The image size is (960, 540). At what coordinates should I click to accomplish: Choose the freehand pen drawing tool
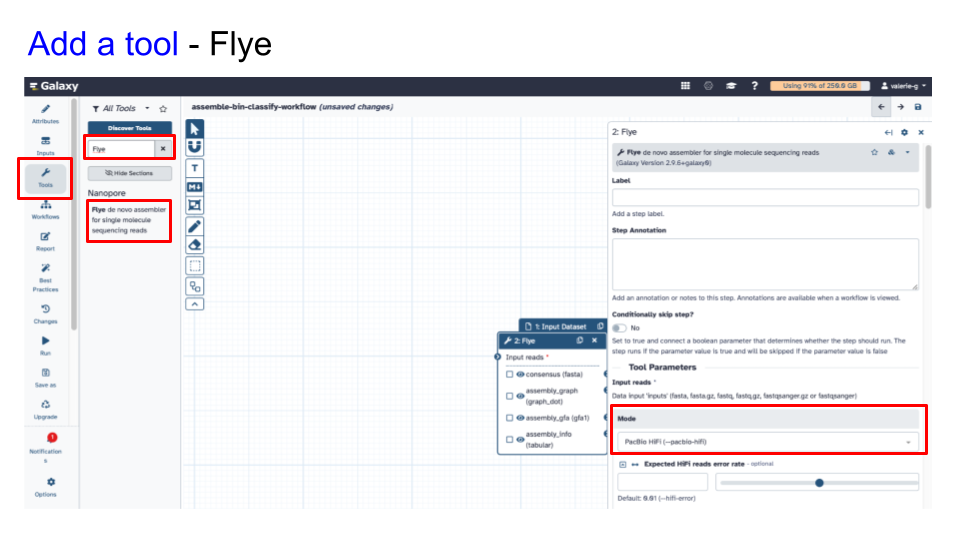(x=195, y=226)
